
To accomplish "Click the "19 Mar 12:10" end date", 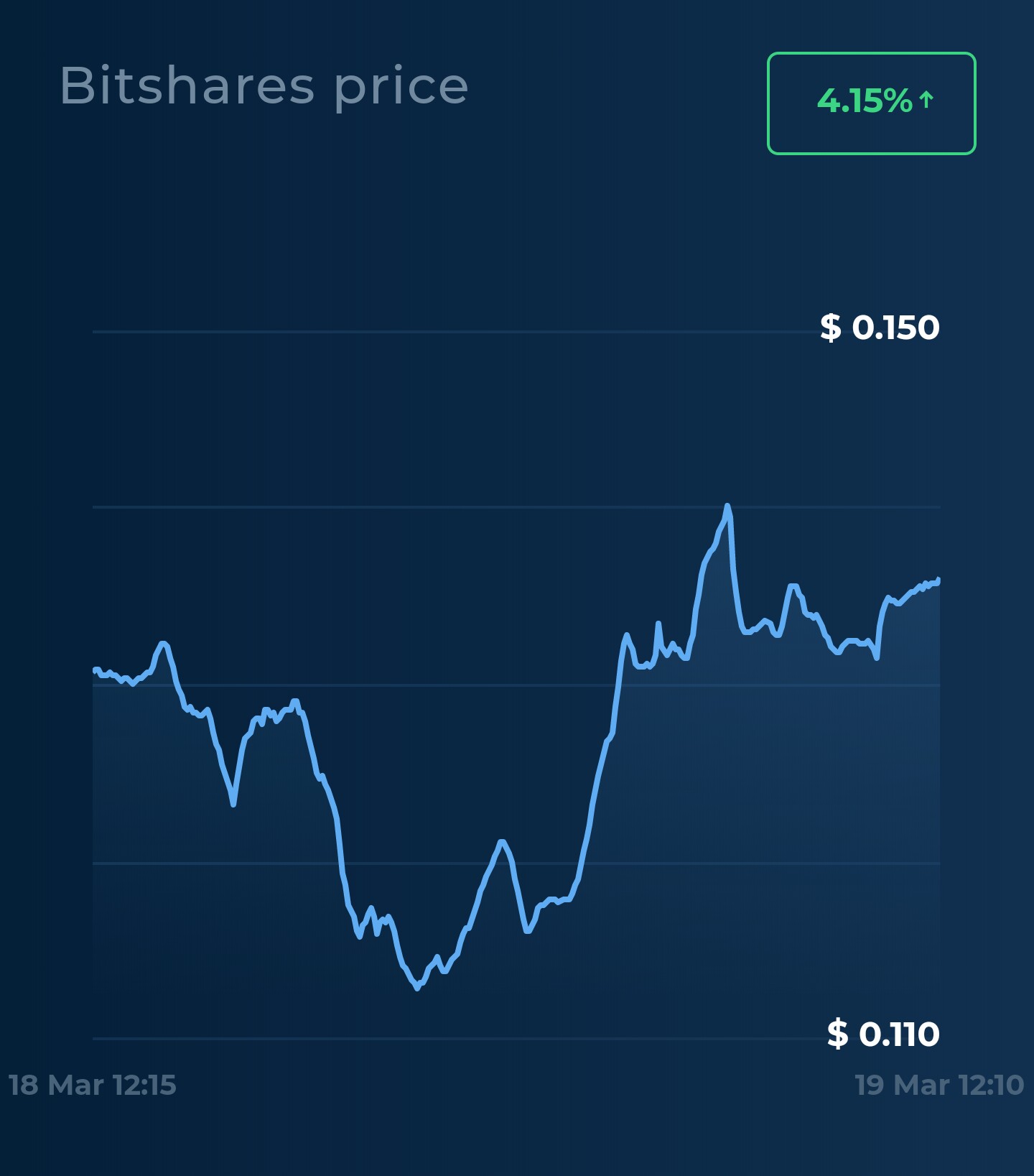I will tap(939, 1085).
